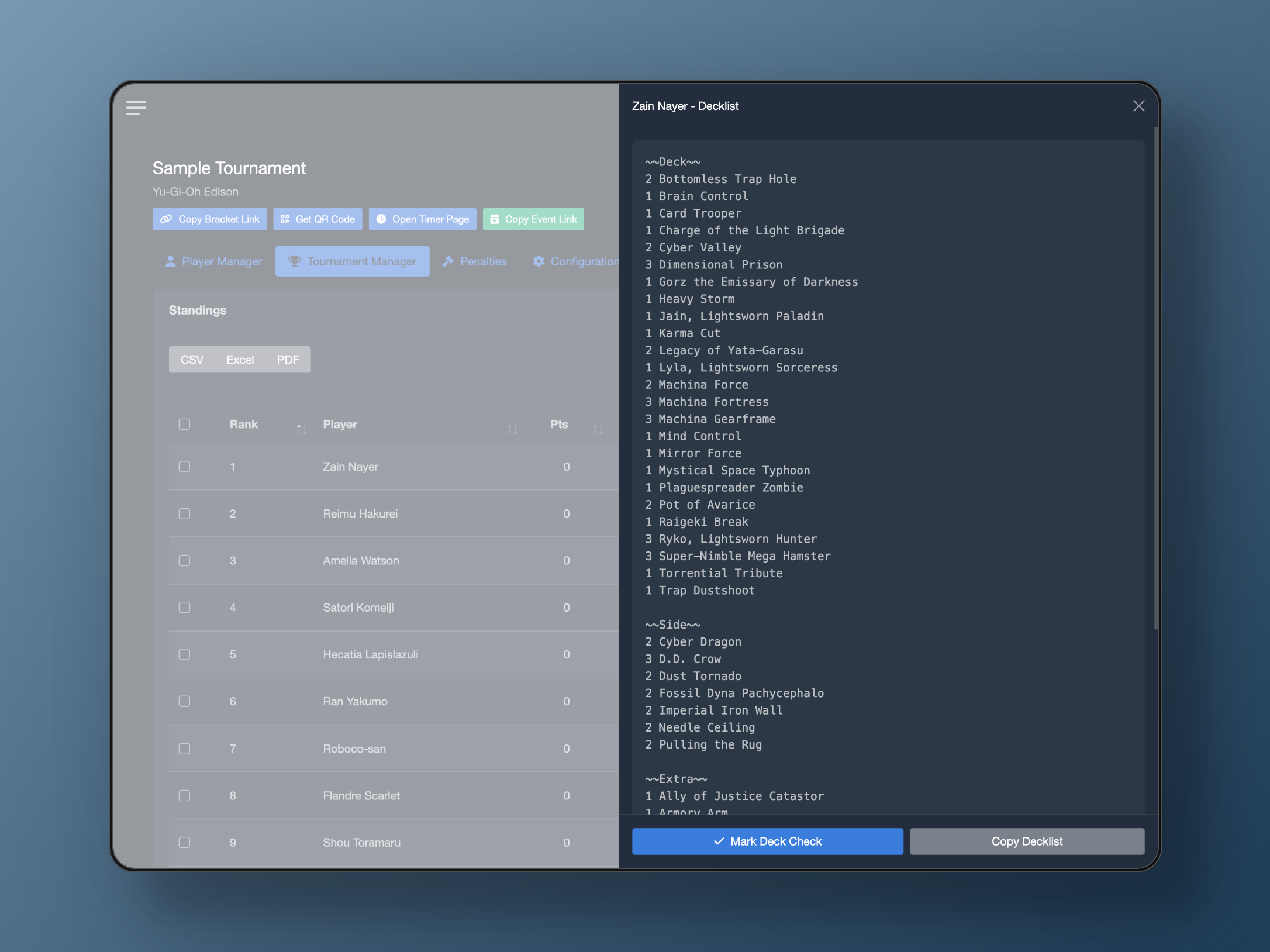This screenshot has height=952, width=1270.
Task: Click the Get QR Code button
Action: point(317,219)
